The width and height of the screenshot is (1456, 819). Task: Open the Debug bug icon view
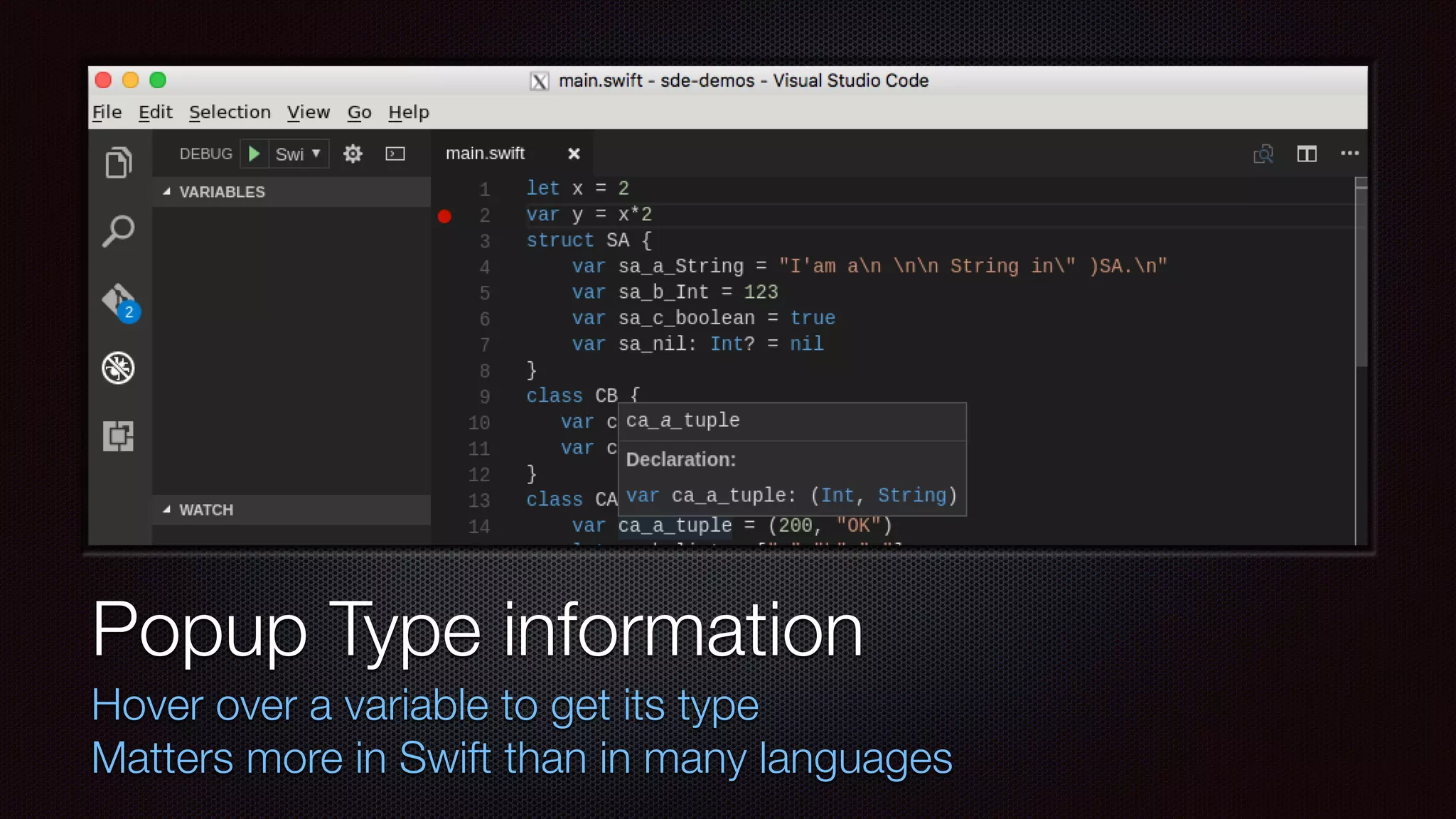118,368
